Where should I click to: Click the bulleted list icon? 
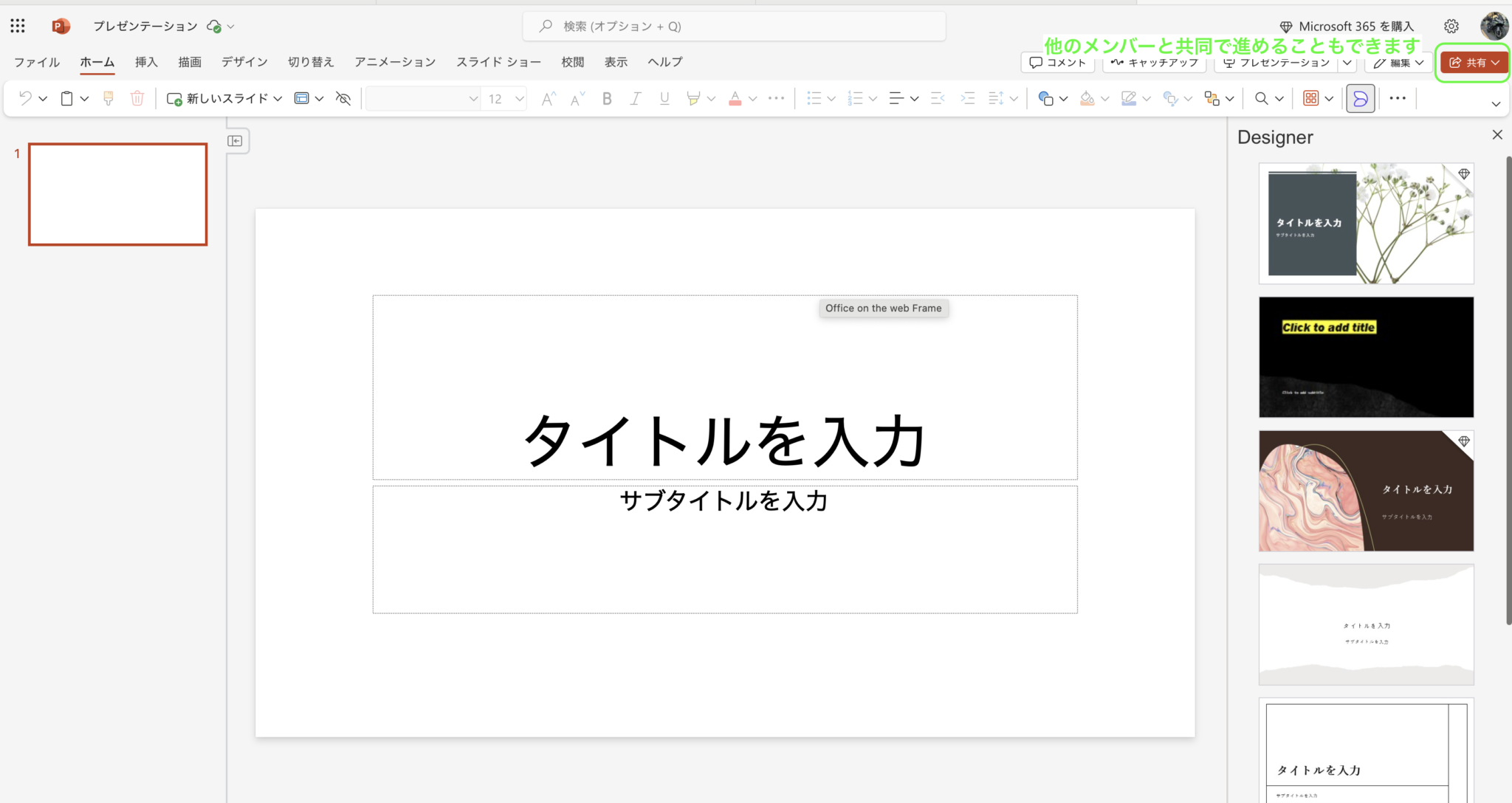point(816,98)
